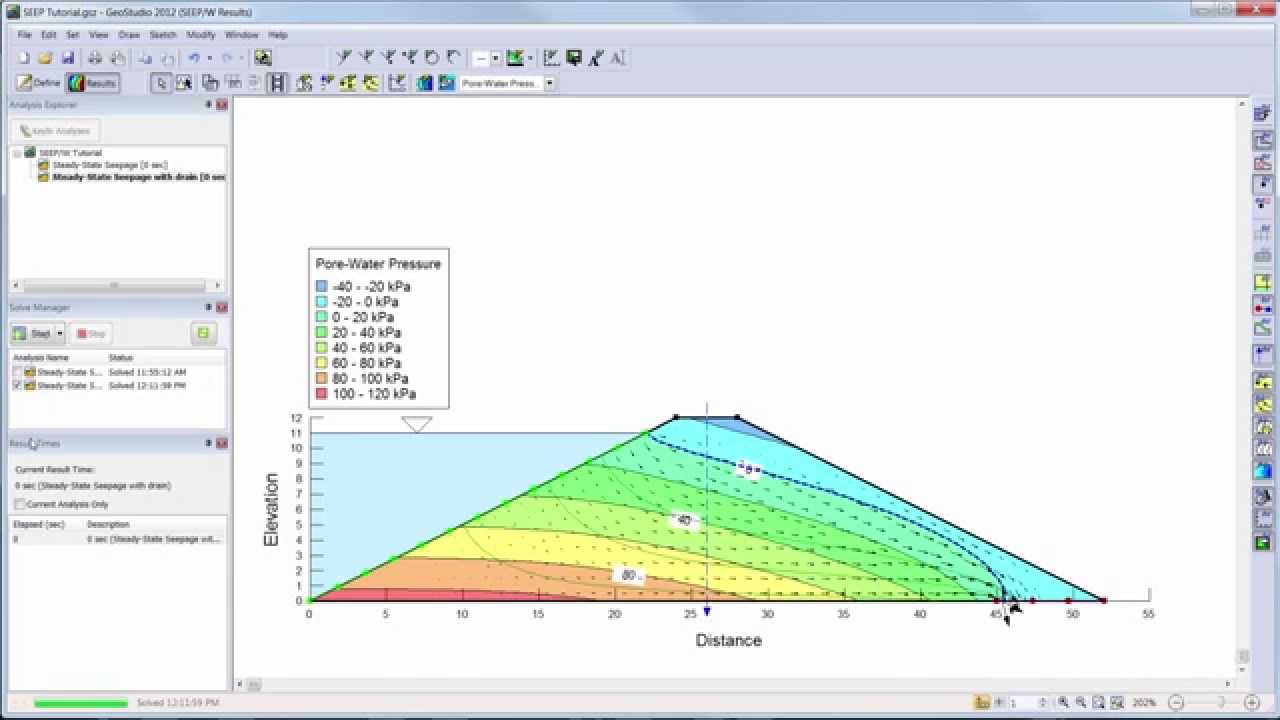Click the vertical scrollbar down arrow
This screenshot has height=720, width=1280.
click(x=1244, y=670)
